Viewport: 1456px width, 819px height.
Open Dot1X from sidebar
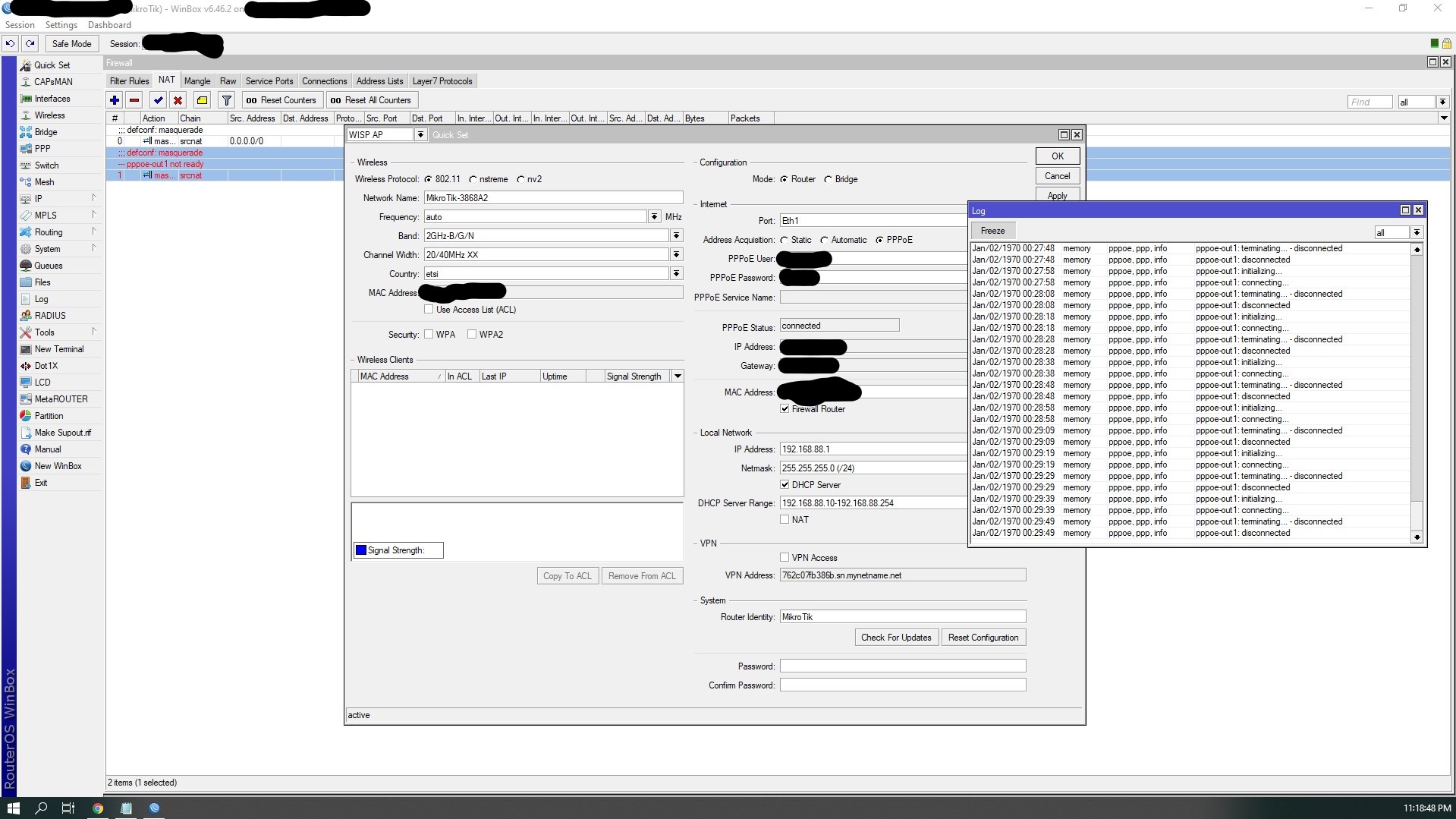coord(46,366)
